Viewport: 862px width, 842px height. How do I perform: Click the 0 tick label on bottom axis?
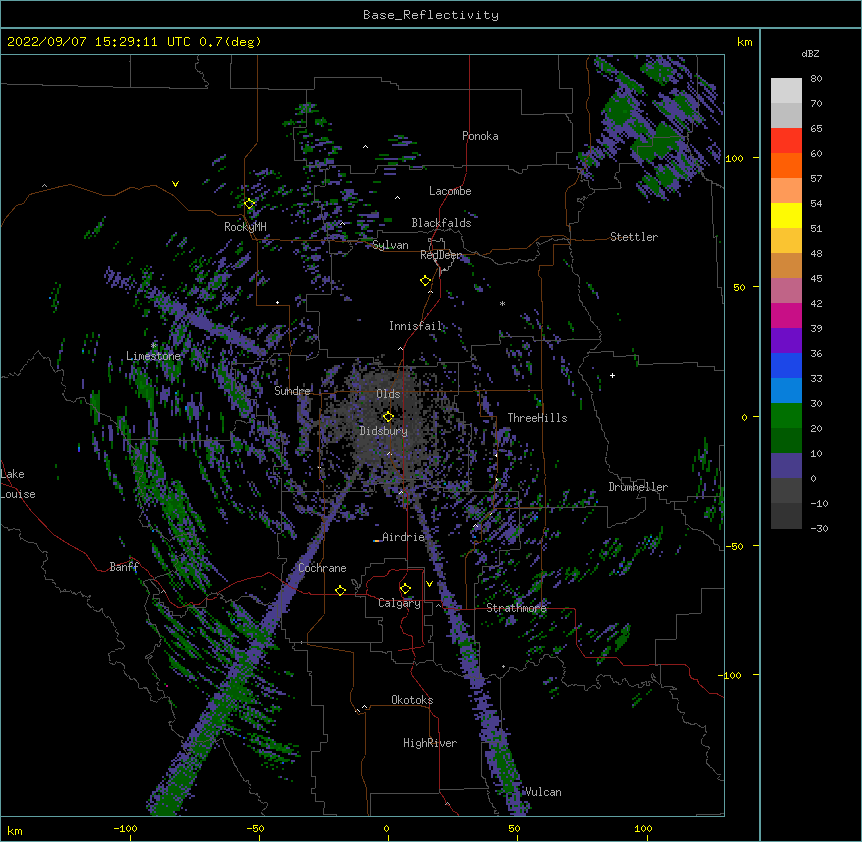pyautogui.click(x=386, y=828)
